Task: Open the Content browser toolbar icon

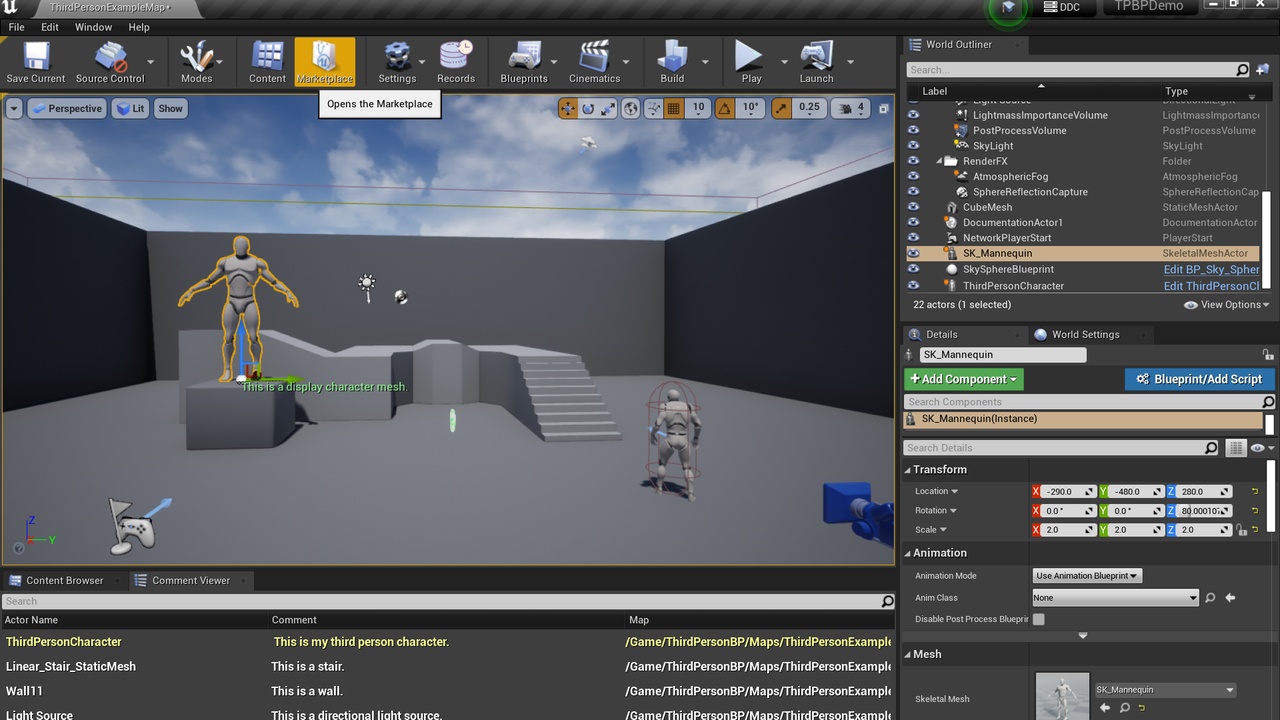Action: pyautogui.click(x=267, y=62)
